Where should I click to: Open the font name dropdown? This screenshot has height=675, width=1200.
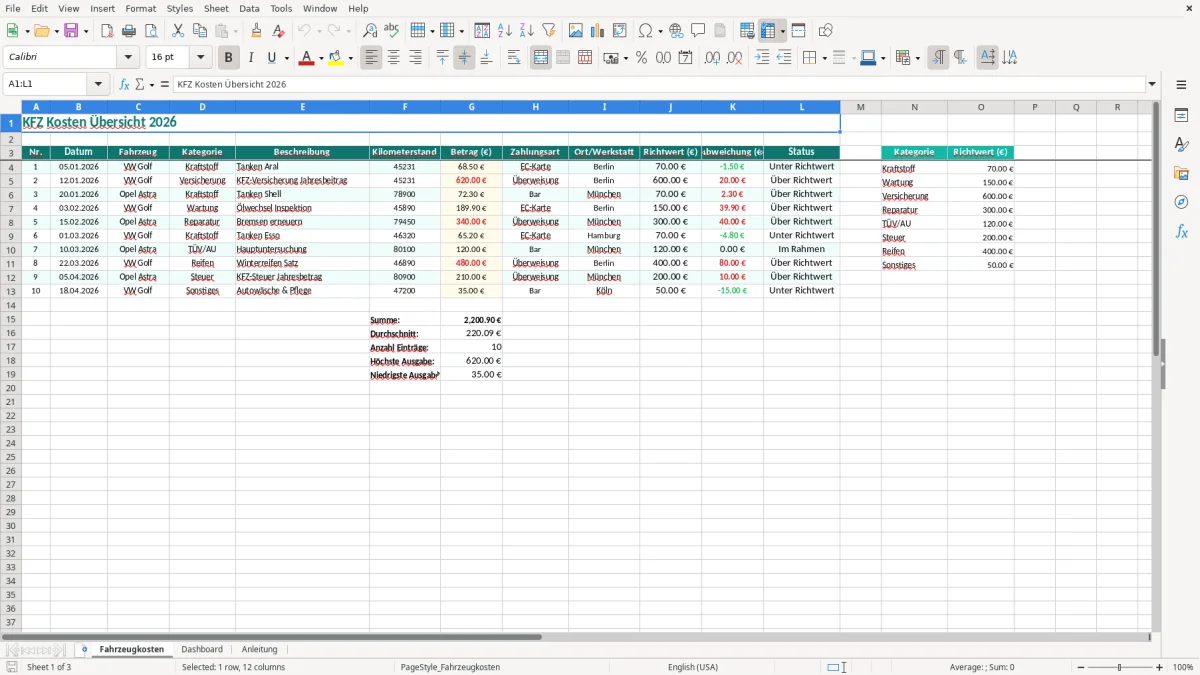click(127, 58)
